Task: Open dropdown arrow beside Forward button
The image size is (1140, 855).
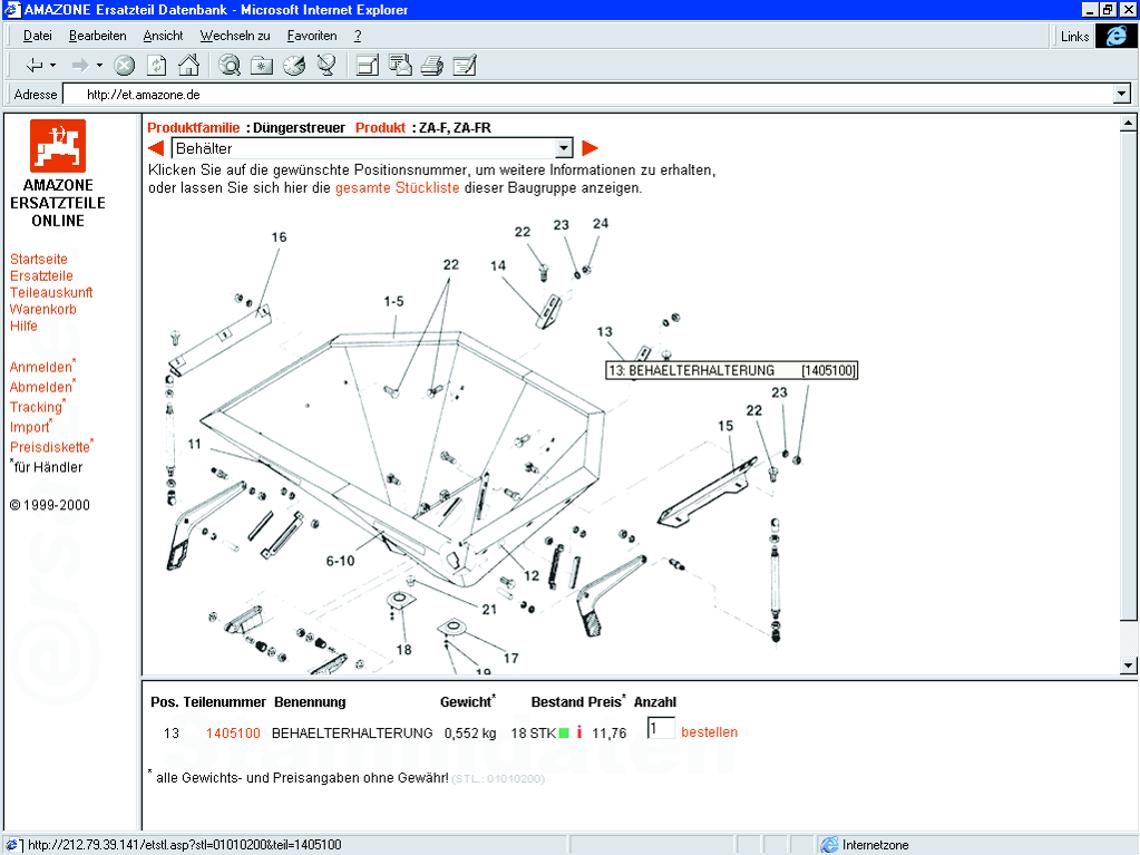Action: pos(100,65)
